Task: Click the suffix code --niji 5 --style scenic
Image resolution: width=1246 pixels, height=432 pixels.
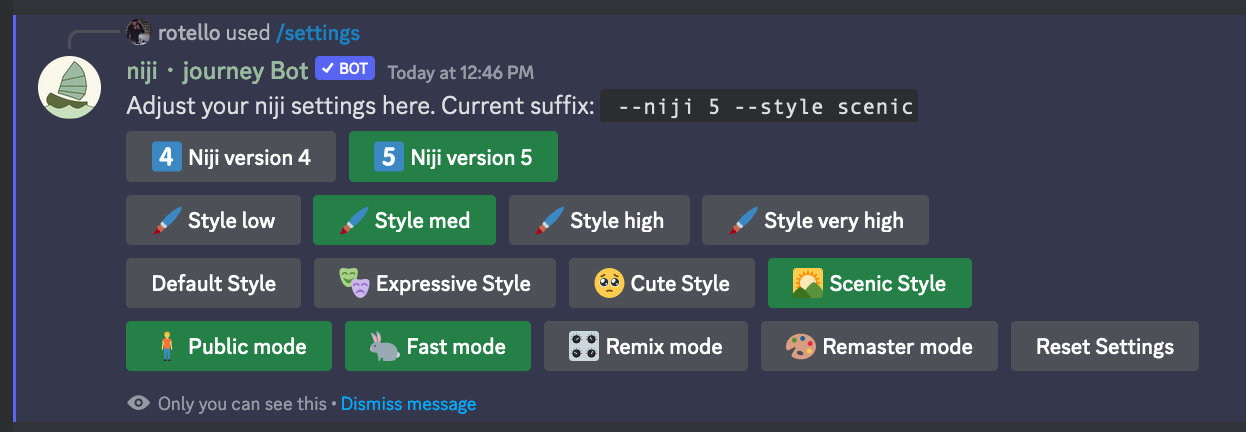Action: pyautogui.click(x=759, y=105)
